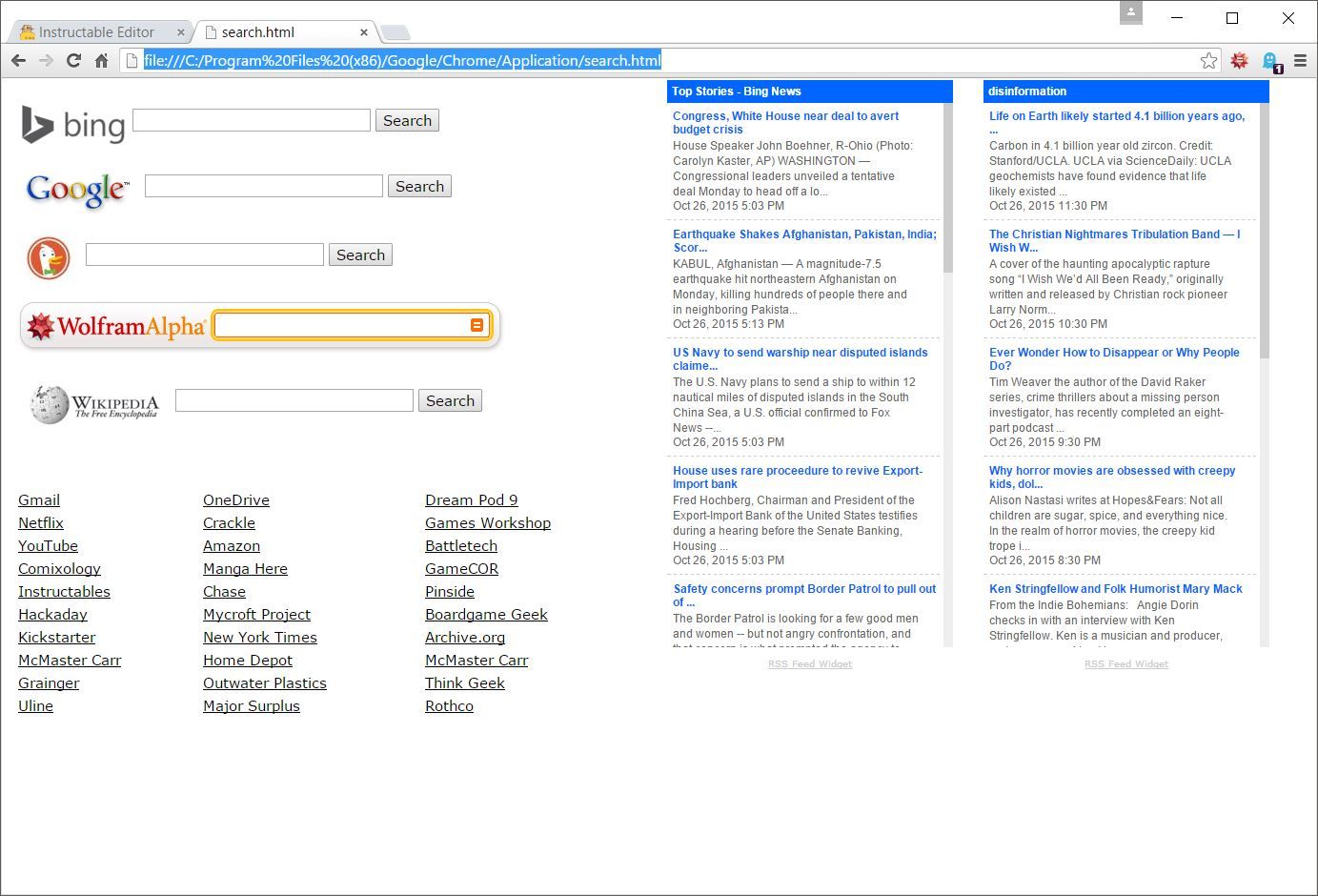
Task: Click inside the Google search box
Action: pos(263,185)
